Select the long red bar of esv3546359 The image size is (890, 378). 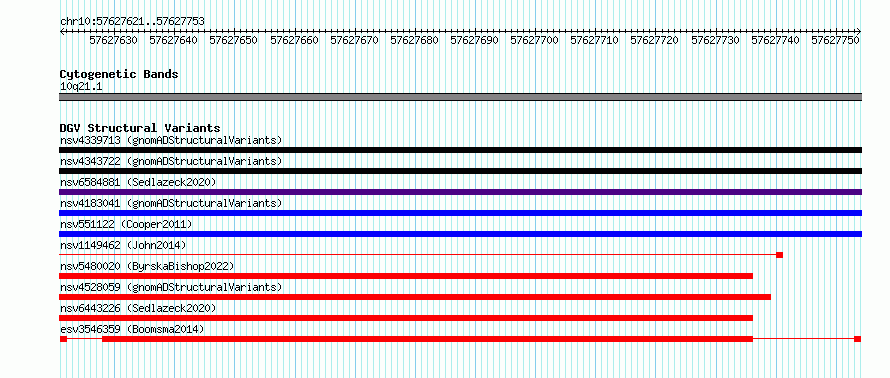(427, 339)
